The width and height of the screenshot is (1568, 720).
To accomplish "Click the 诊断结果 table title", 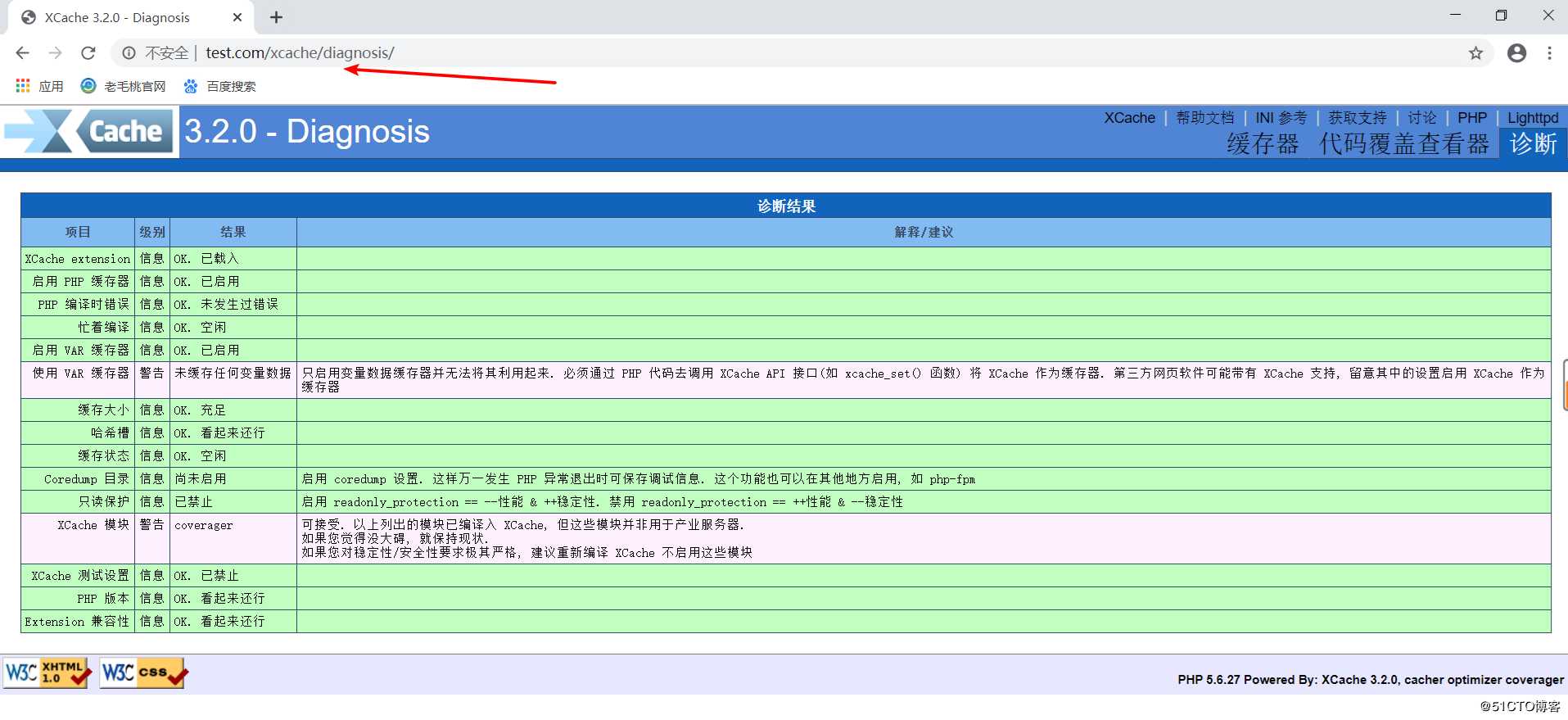I will click(786, 206).
